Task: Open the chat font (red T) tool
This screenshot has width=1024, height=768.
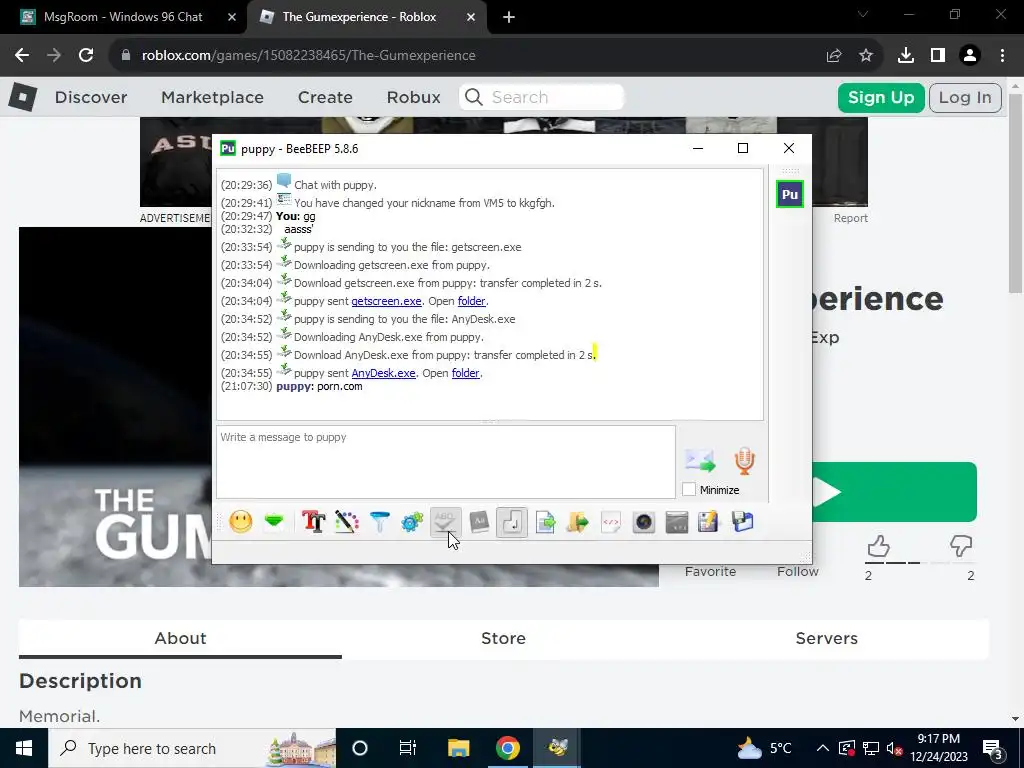Action: [313, 522]
